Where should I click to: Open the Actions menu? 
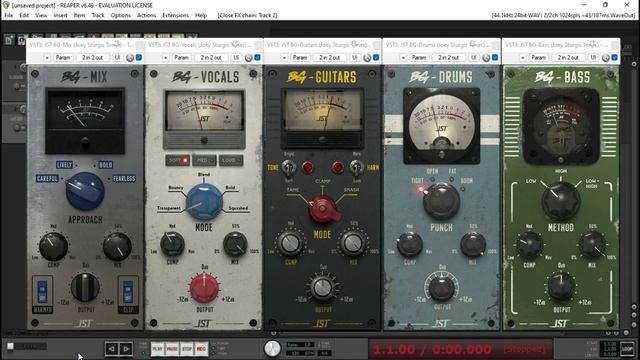[x=147, y=15]
